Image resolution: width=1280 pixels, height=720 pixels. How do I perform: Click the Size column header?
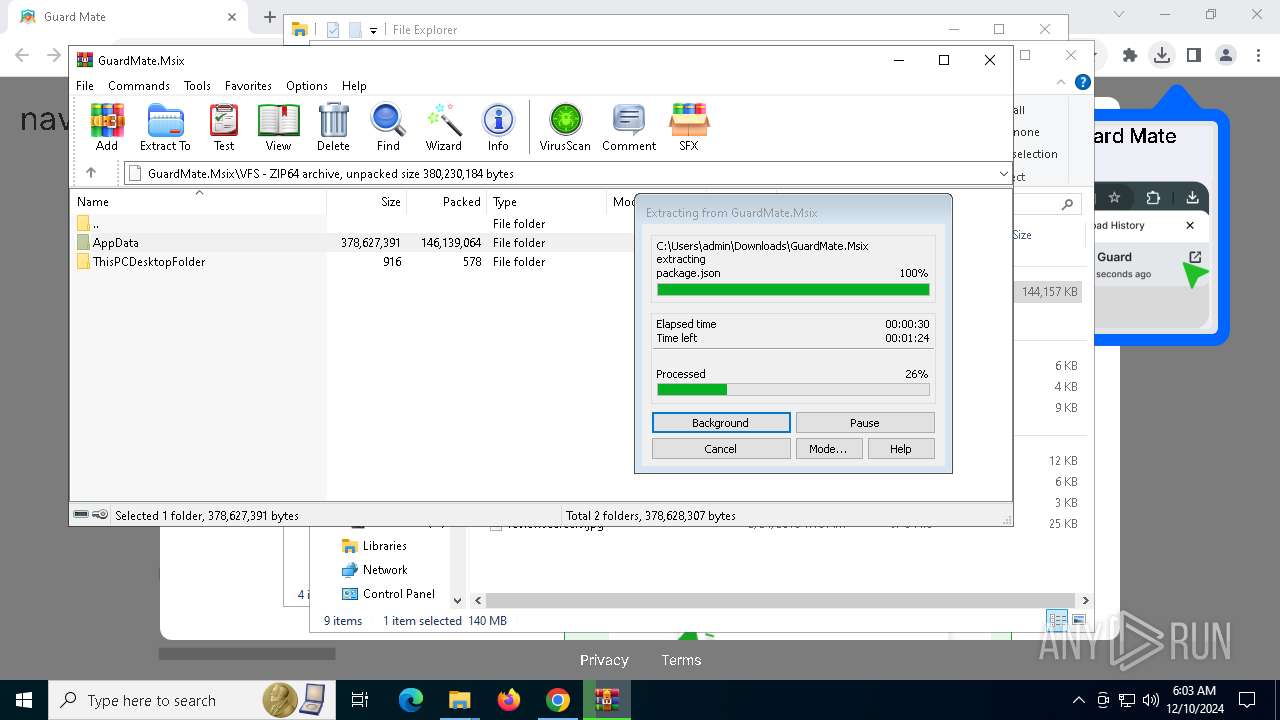[366, 201]
